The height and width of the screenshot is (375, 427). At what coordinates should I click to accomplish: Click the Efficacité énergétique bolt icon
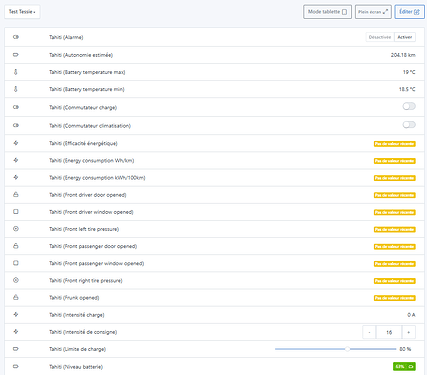click(x=16, y=143)
